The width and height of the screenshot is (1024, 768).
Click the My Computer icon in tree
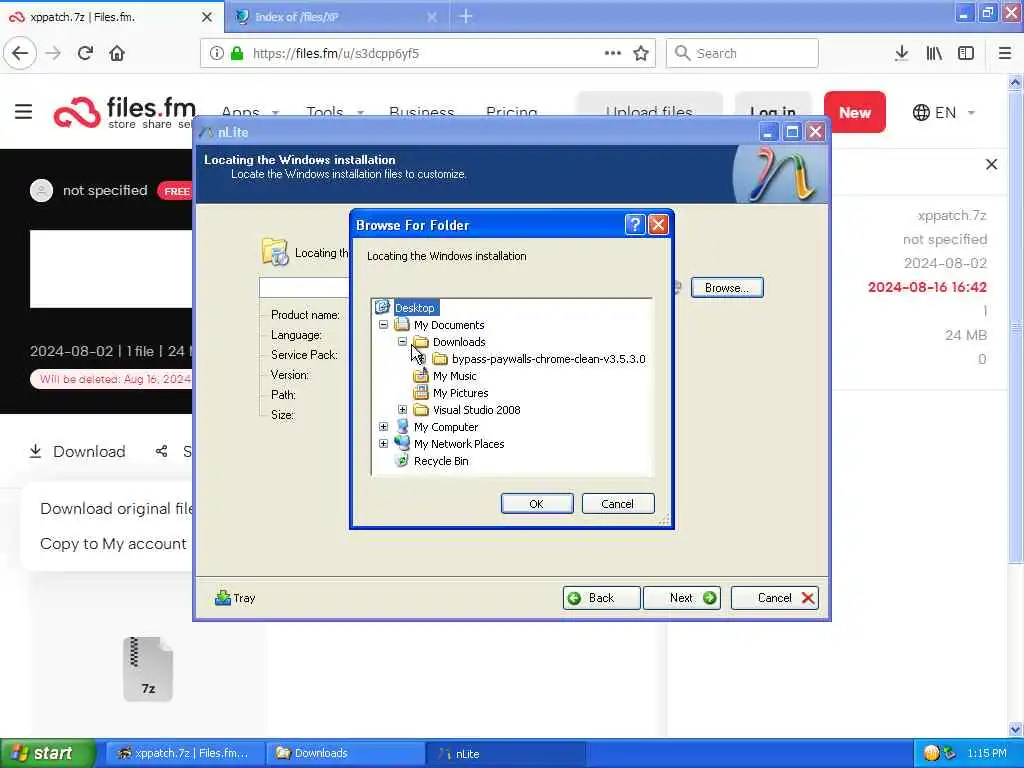(402, 426)
